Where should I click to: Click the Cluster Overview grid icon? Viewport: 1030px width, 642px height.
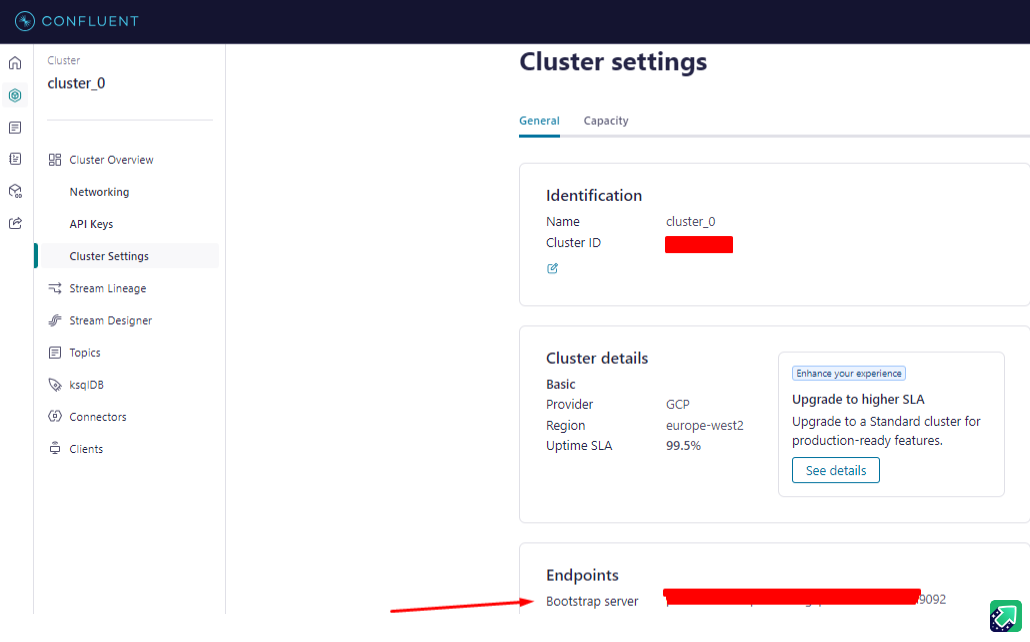click(x=55, y=160)
